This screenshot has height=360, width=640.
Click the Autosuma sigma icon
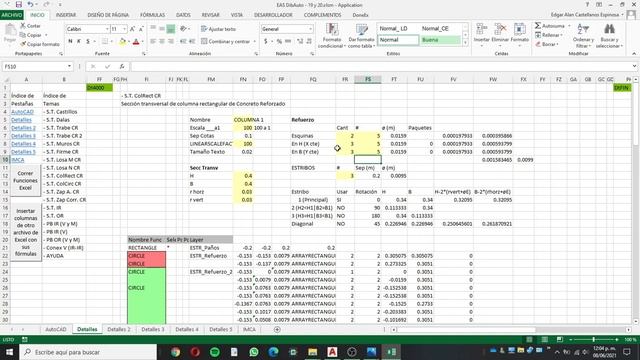tap(538, 26)
